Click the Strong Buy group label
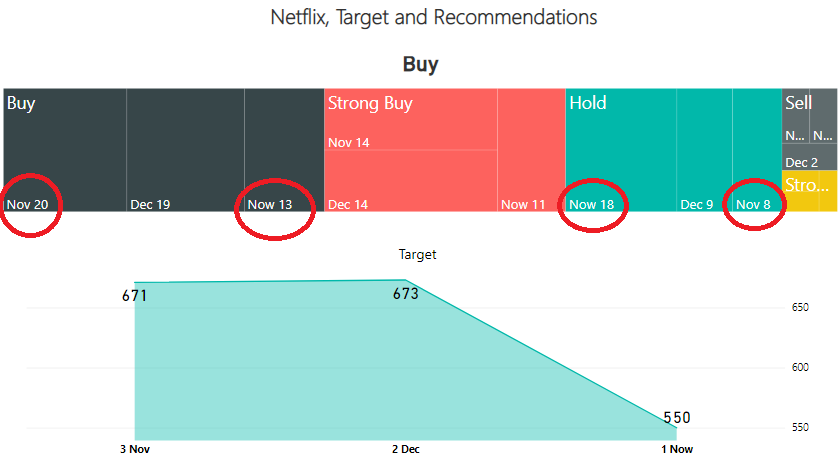 (370, 103)
